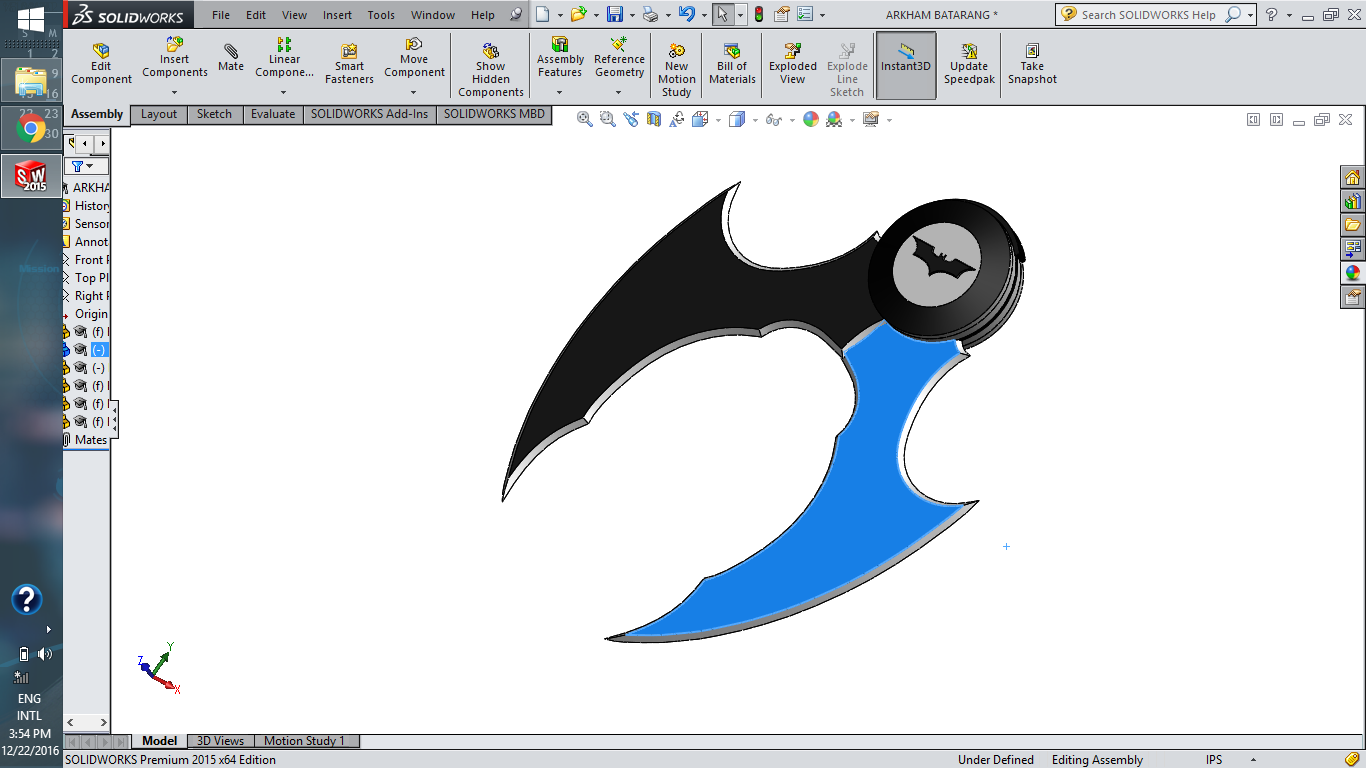Start a New Motion Study
The height and width of the screenshot is (768, 1366).
(677, 70)
